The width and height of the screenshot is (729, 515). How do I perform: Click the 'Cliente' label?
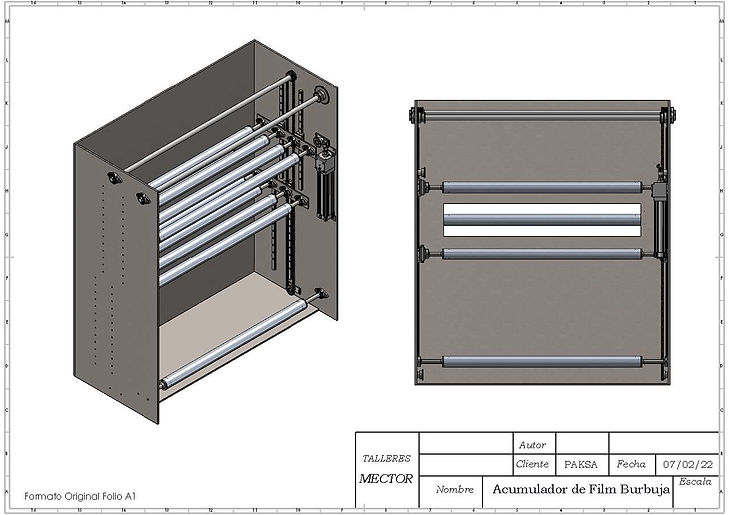[532, 464]
